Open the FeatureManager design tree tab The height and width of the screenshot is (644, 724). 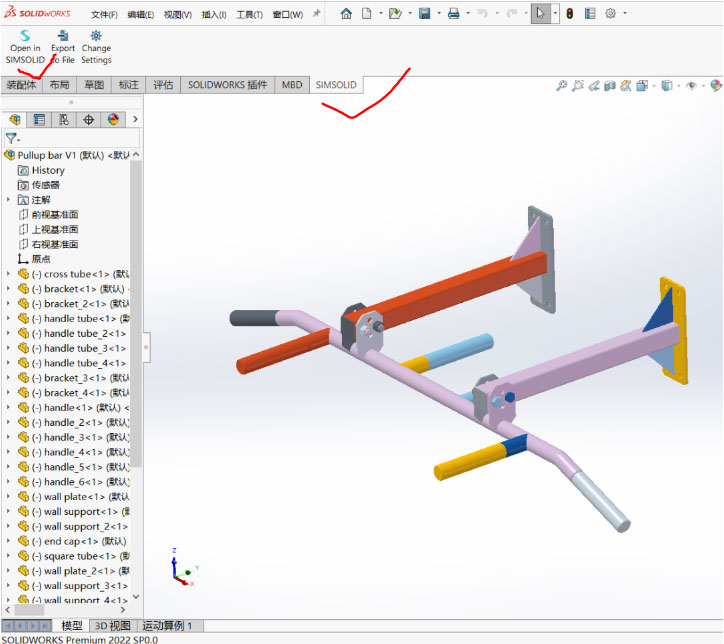[14, 120]
